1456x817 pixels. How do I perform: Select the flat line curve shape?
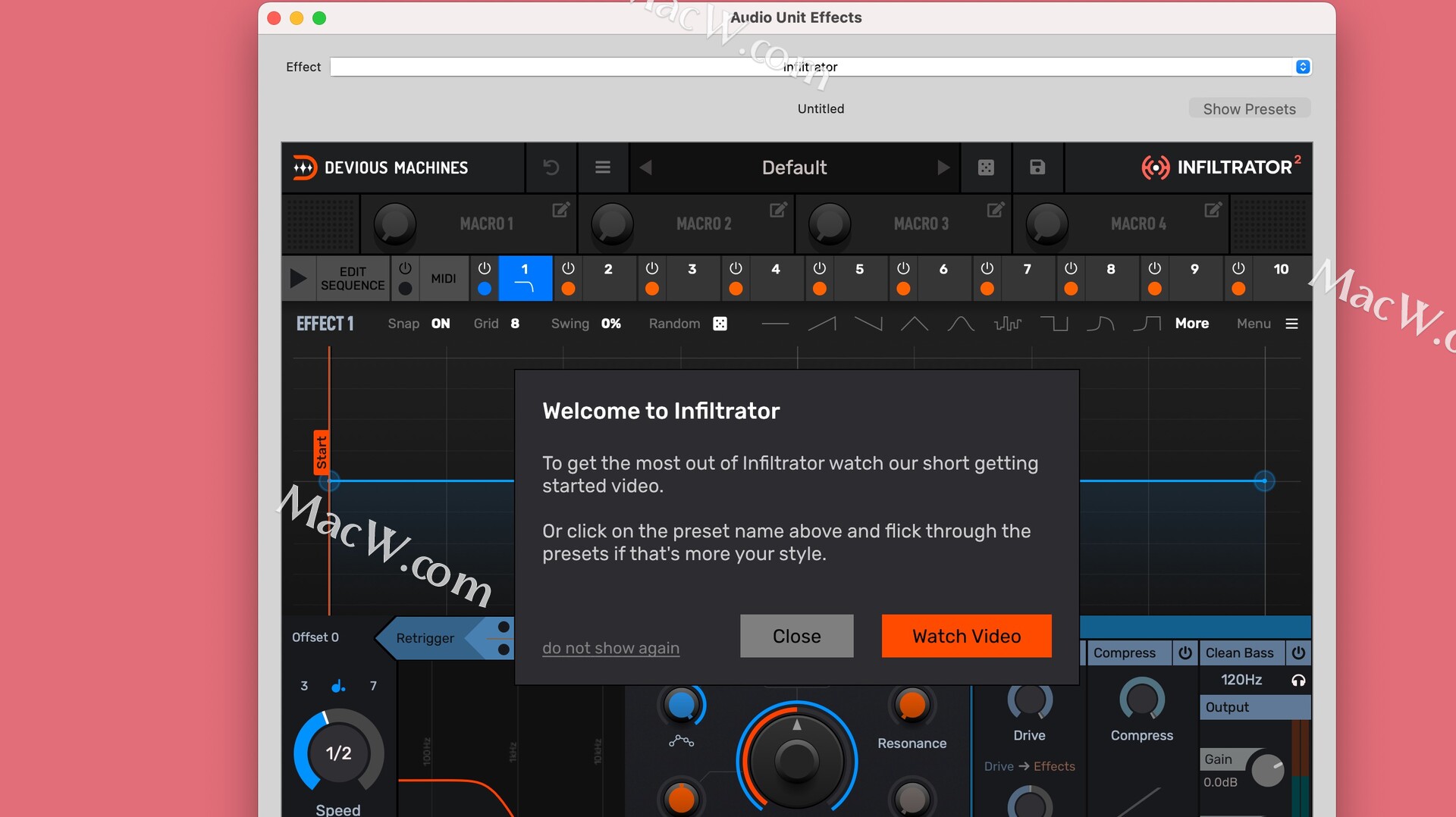click(x=775, y=324)
